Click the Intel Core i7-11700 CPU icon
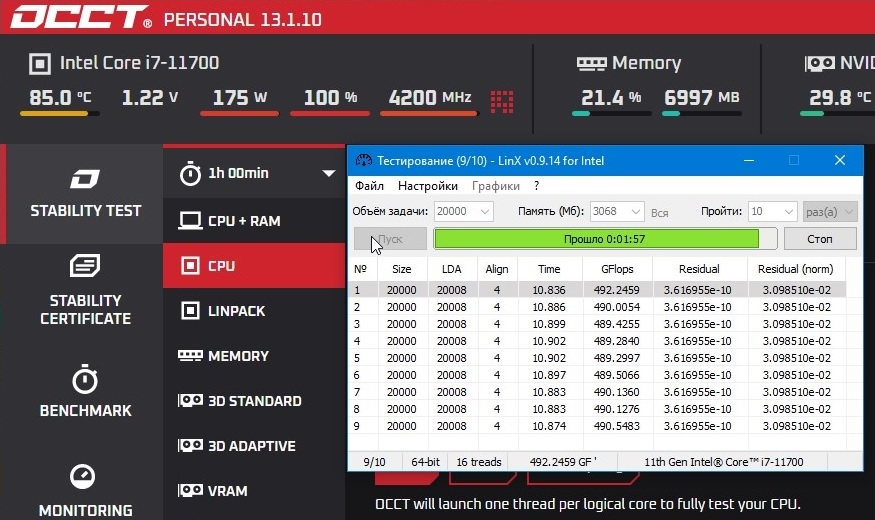Image resolution: width=875 pixels, height=520 pixels. [40, 64]
